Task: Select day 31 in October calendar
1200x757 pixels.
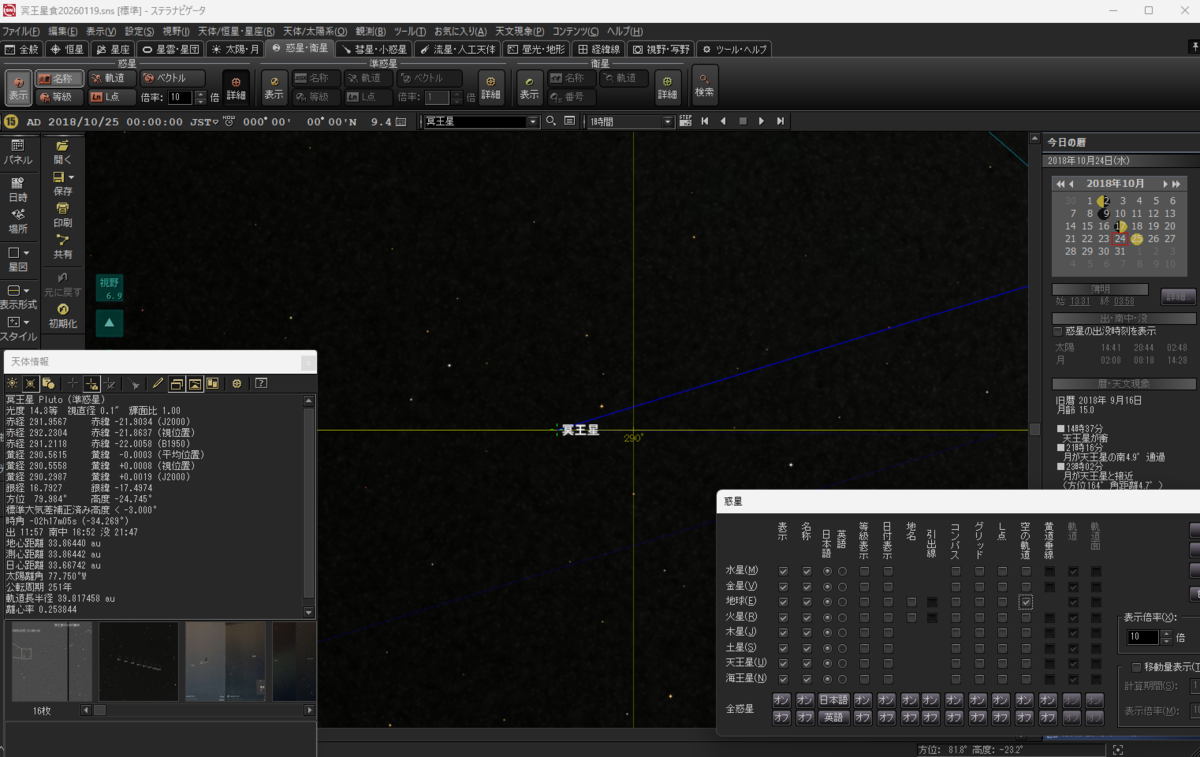Action: [x=1120, y=252]
